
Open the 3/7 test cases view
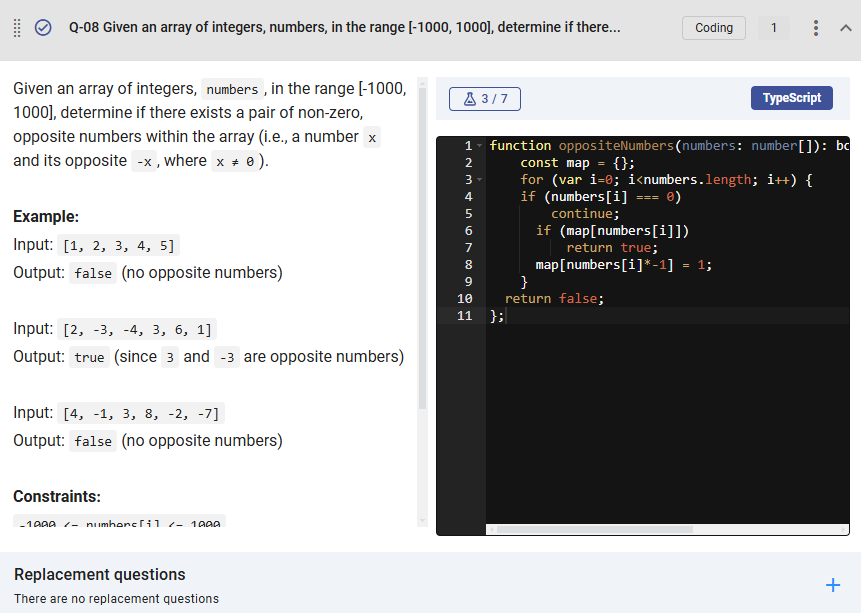[484, 97]
